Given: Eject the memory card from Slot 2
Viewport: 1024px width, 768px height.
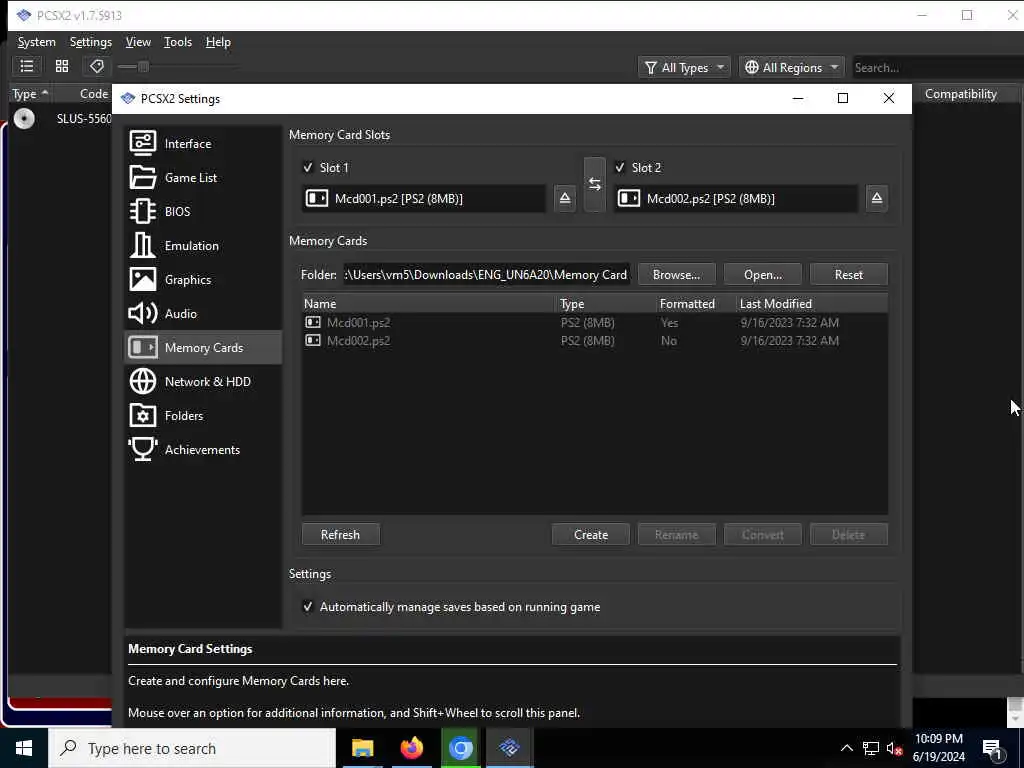Looking at the screenshot, I should pyautogui.click(x=876, y=198).
